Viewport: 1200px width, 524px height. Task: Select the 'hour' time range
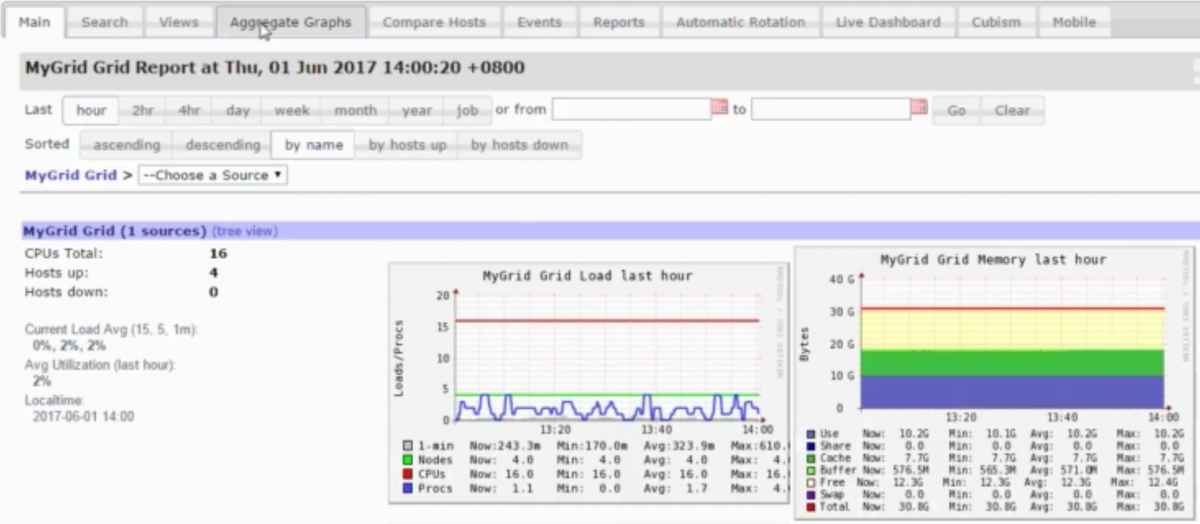[x=91, y=110]
